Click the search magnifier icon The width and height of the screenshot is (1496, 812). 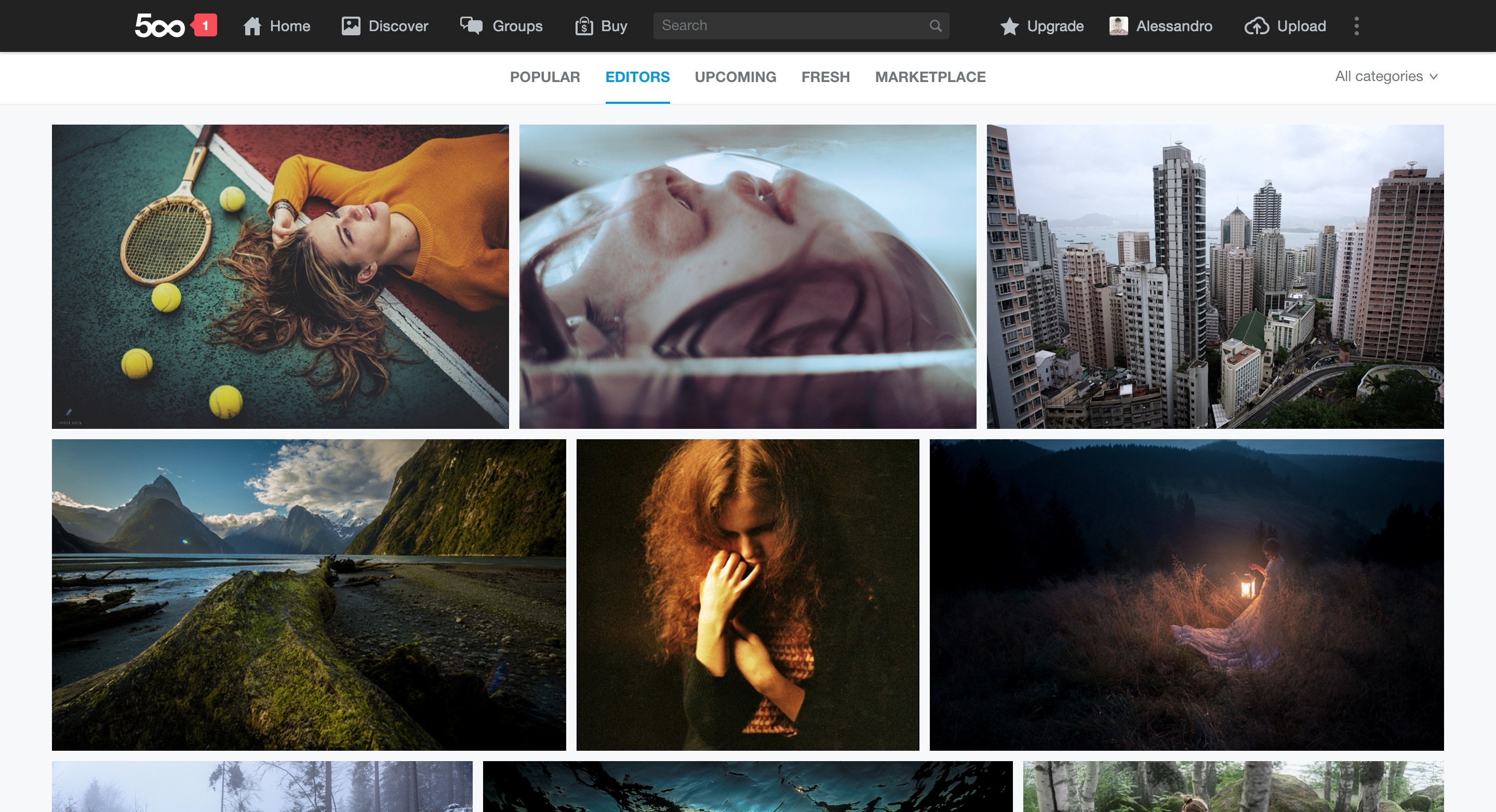pos(935,25)
